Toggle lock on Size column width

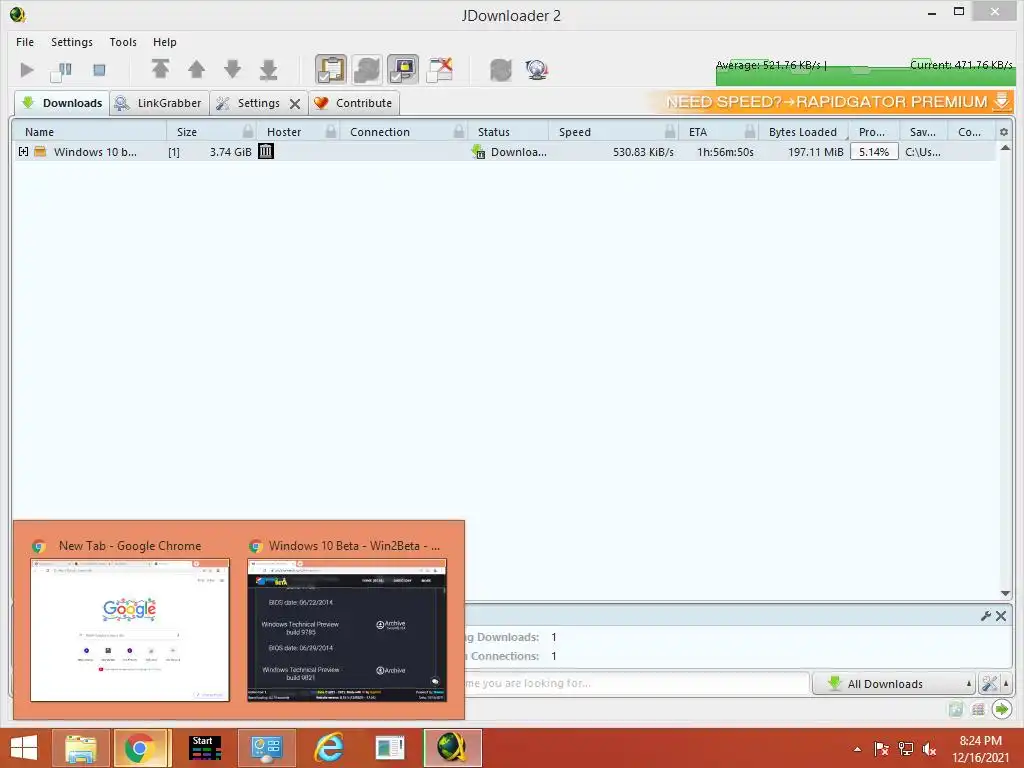[x=248, y=132]
